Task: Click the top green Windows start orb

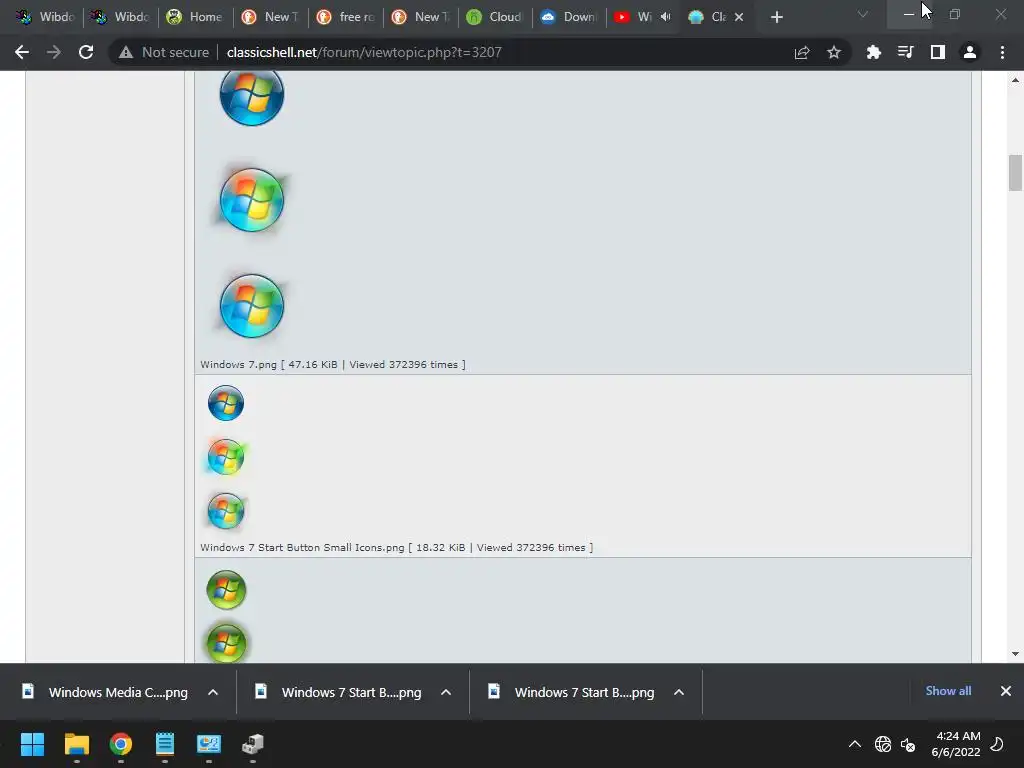Action: point(226,590)
